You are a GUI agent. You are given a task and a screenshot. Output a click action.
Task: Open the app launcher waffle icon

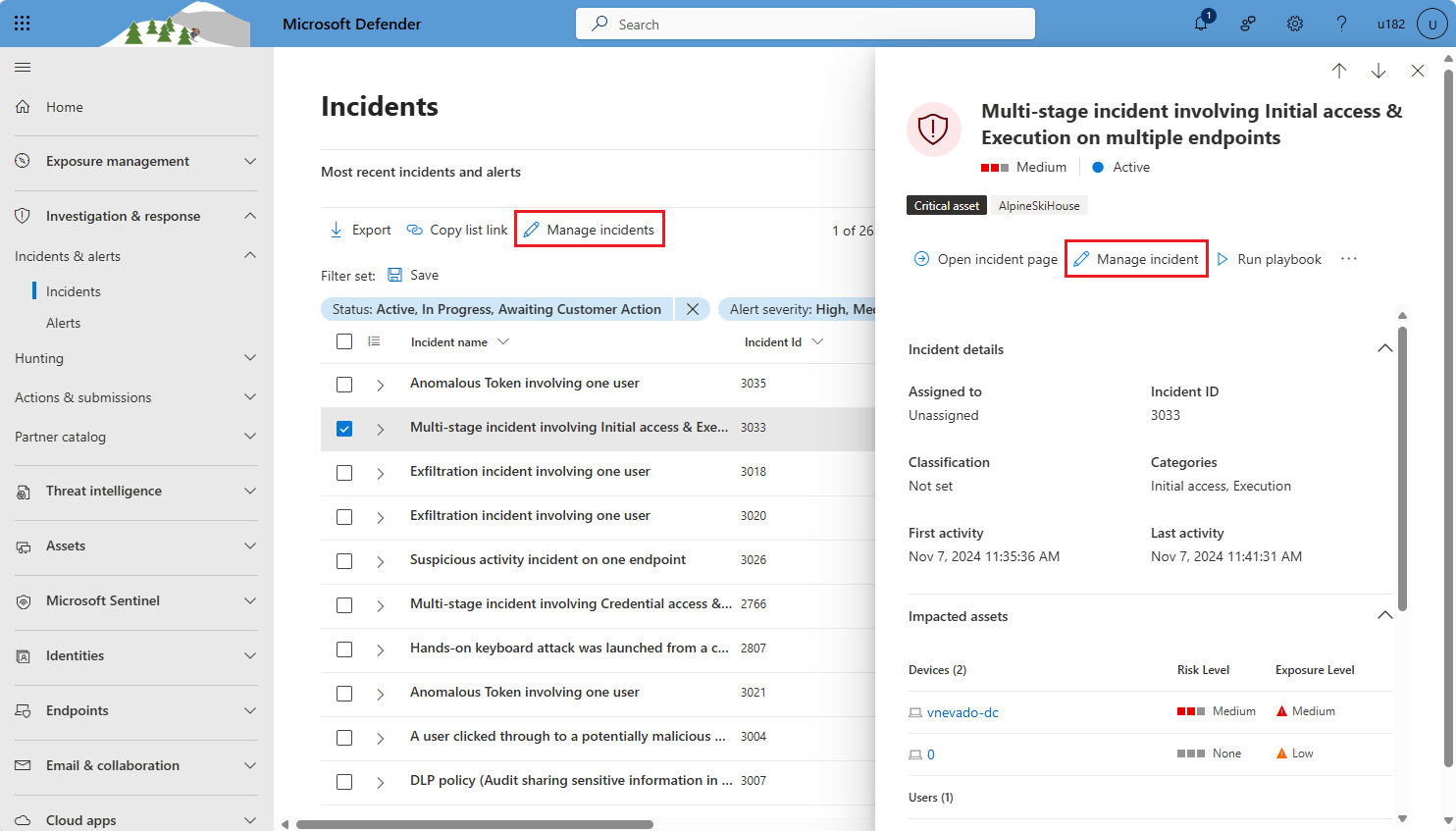[23, 24]
